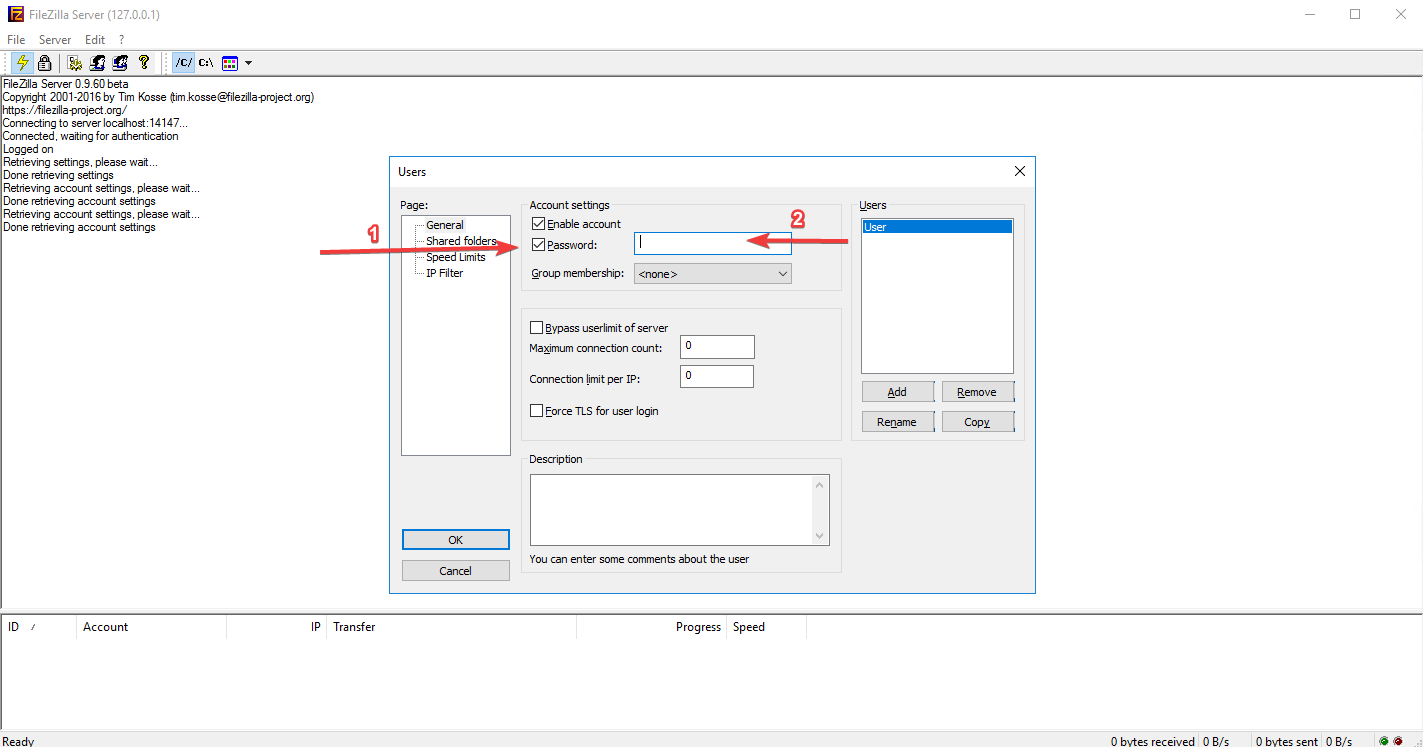This screenshot has height=747, width=1423.
Task: Click the 'FileZilla Server 0.9.60 beta' log line
Action: click(x=66, y=84)
